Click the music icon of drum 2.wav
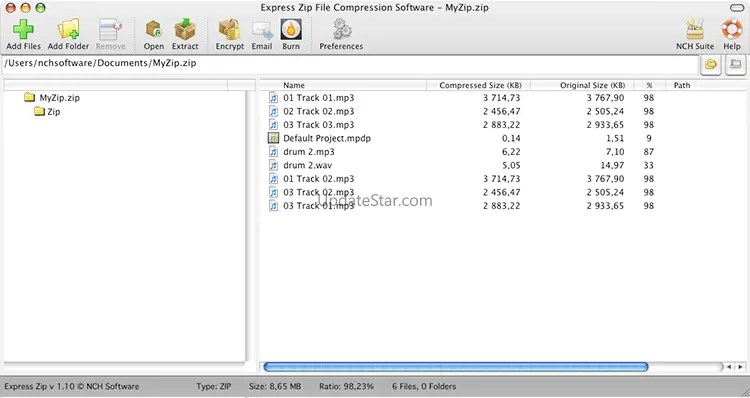The height and width of the screenshot is (398, 750). [x=273, y=165]
